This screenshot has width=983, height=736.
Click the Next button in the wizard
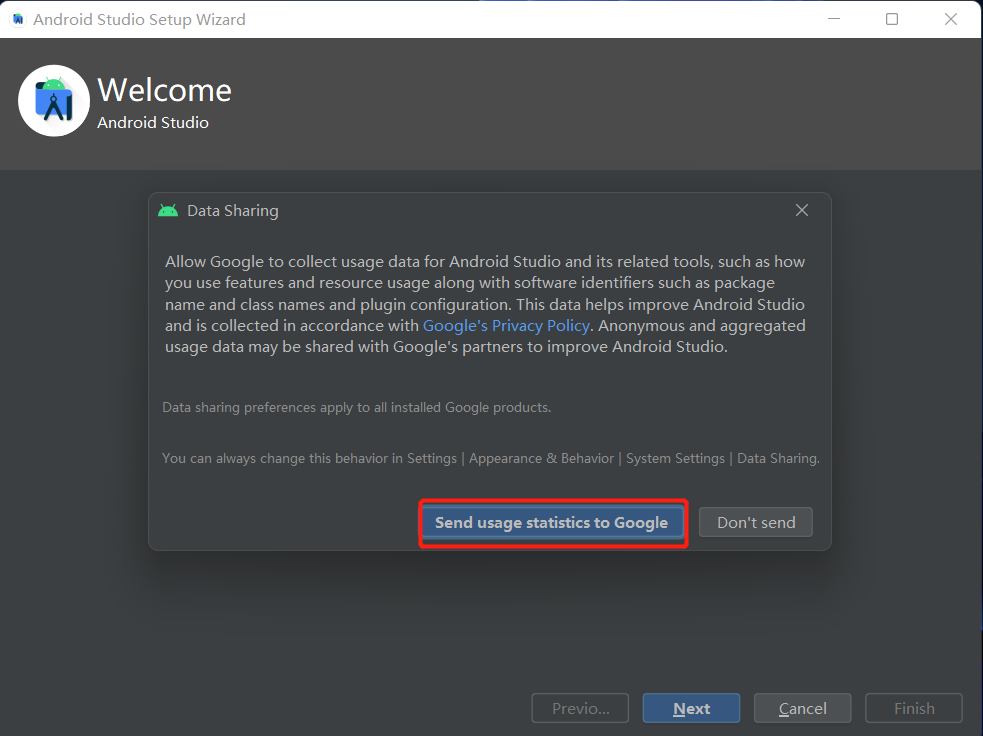(x=691, y=708)
